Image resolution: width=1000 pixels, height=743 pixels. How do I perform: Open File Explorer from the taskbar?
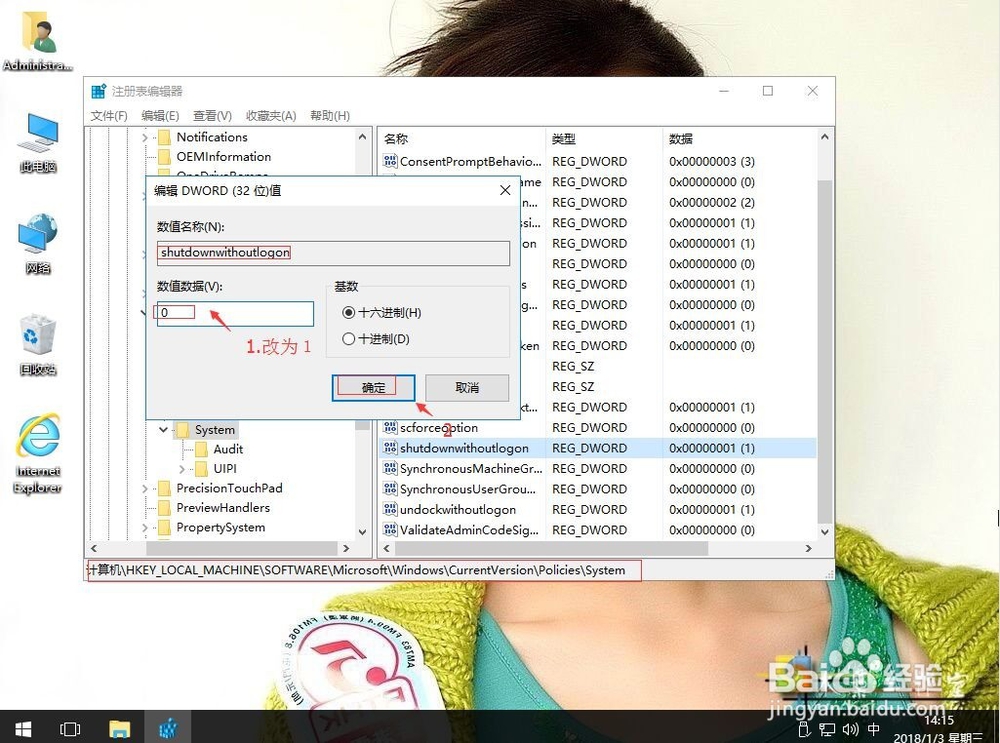pos(120,728)
